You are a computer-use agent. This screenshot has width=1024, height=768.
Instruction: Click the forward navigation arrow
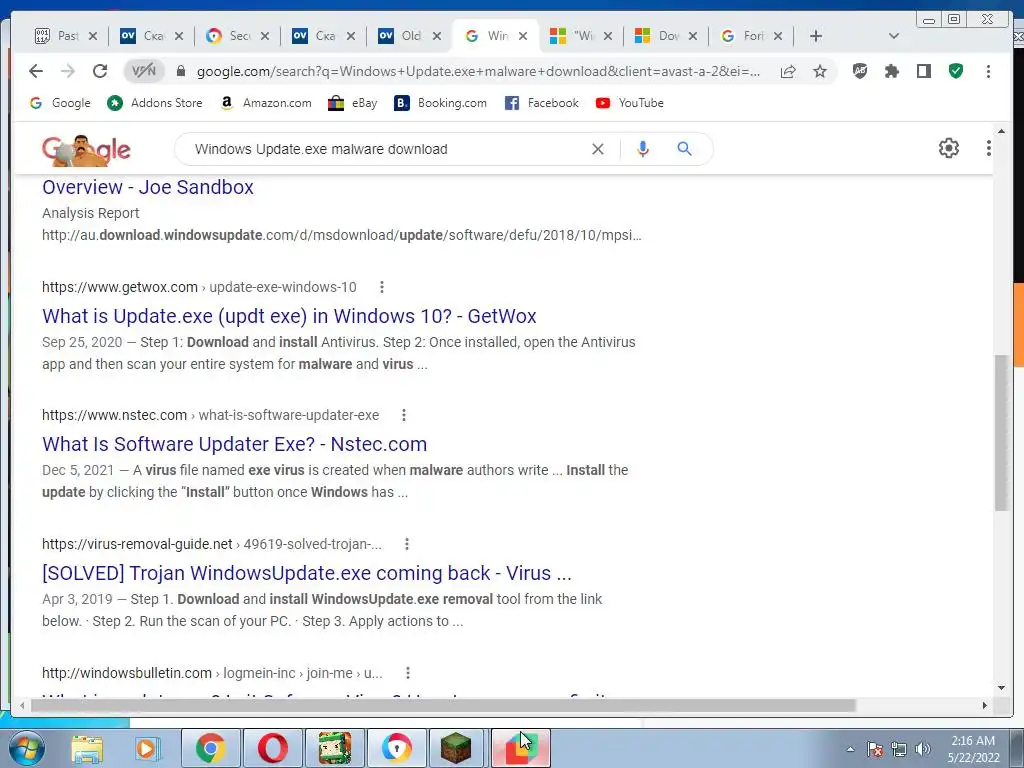point(68,71)
